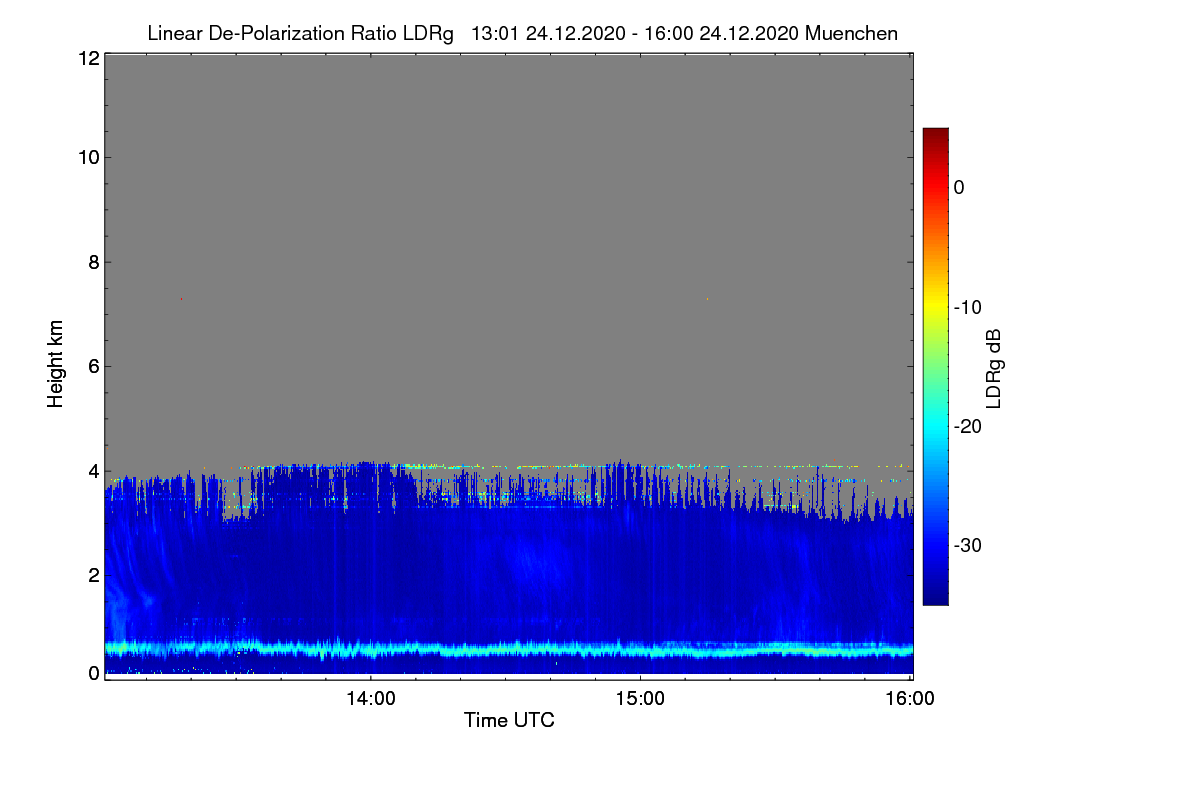Screen dimensions: 1200x800
Task: Click the height axis label '2'
Action: 93,574
